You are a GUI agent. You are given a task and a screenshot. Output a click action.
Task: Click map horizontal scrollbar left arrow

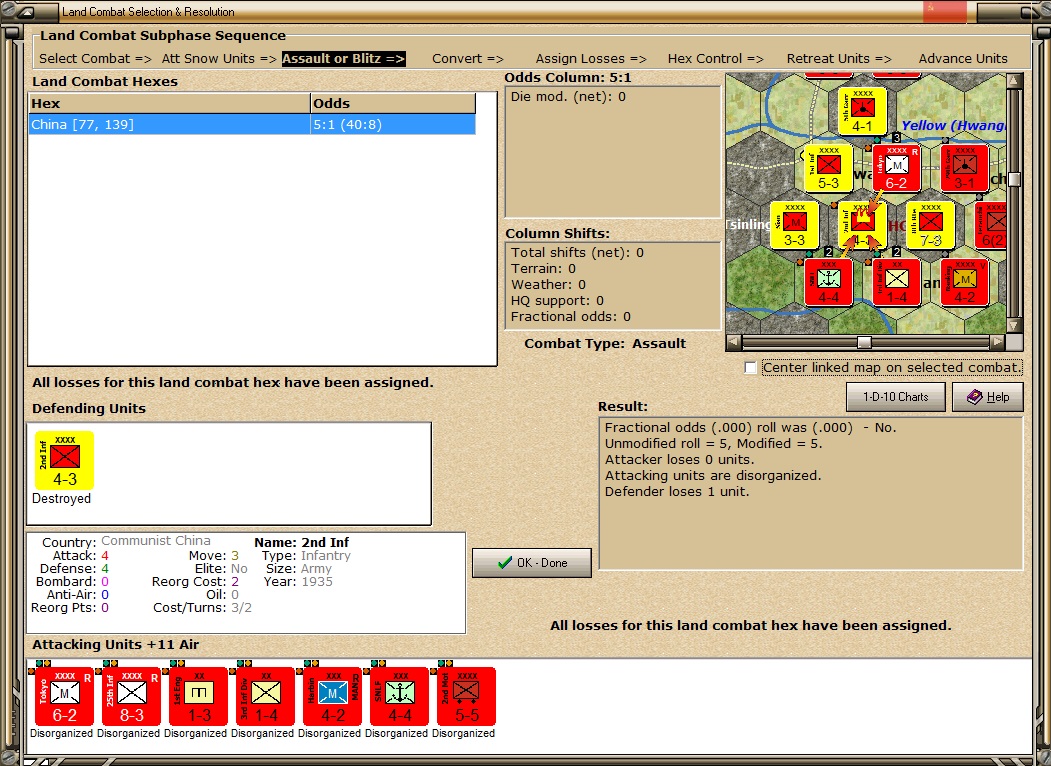(734, 342)
